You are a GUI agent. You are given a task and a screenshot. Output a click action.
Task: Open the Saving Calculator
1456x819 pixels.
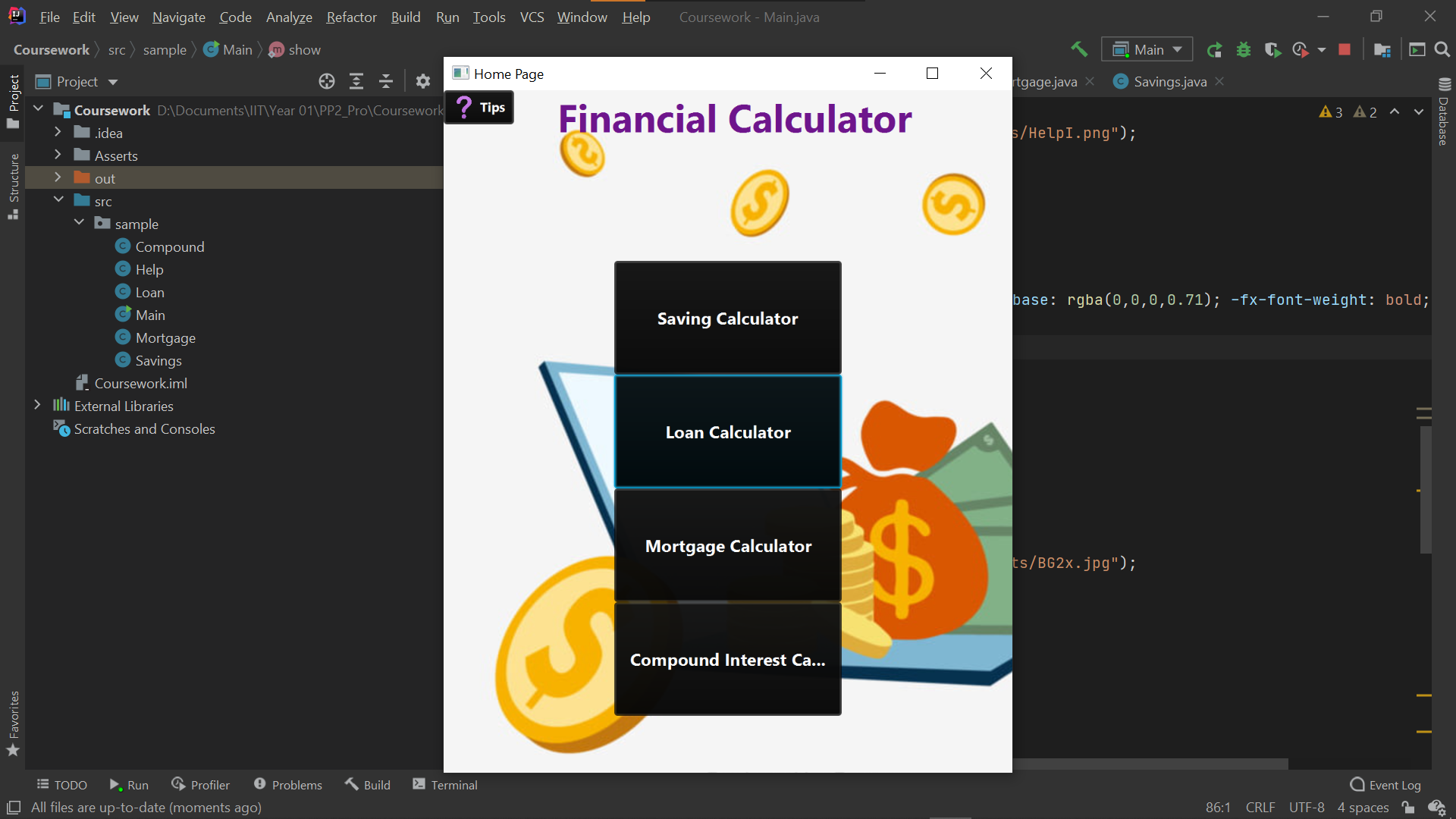(727, 318)
